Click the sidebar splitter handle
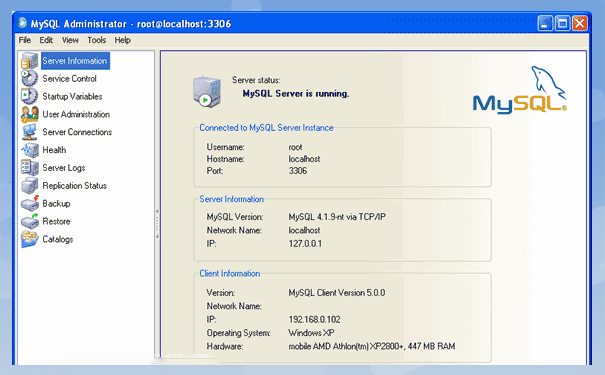Screen dimensions: 605x375 tap(157, 224)
